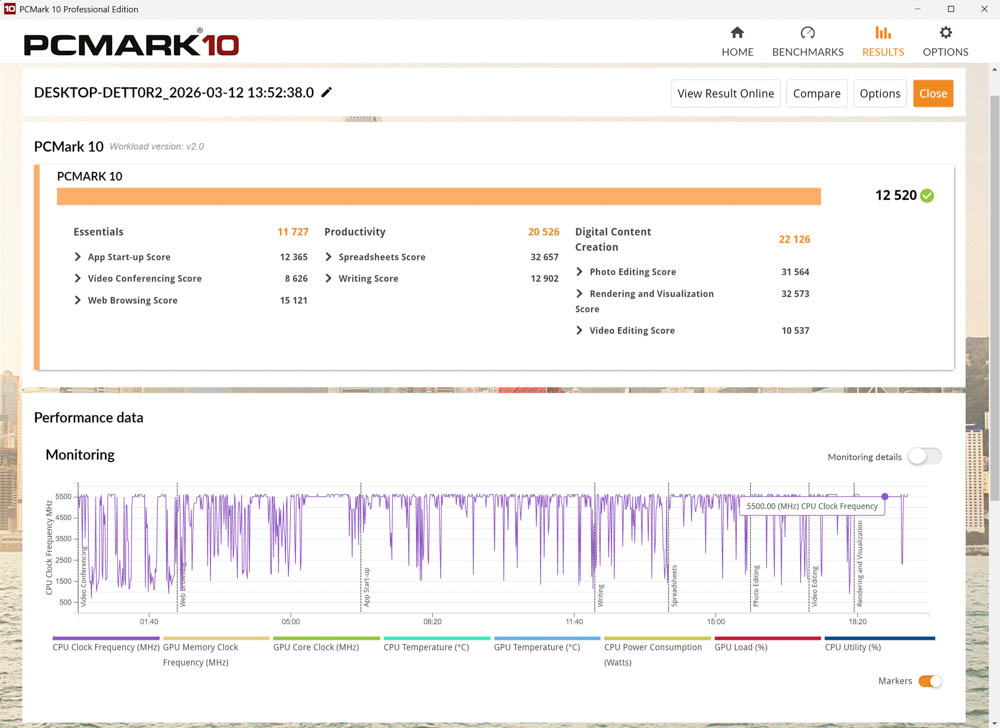This screenshot has height=728, width=1000.
Task: Turn off the Markers toggle
Action: 930,681
